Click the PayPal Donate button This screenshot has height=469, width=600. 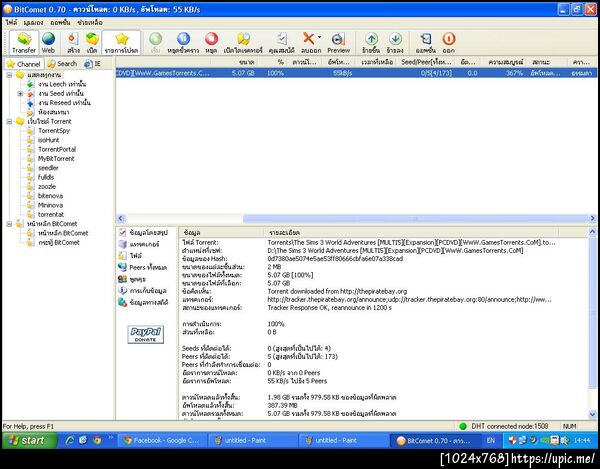(145, 334)
